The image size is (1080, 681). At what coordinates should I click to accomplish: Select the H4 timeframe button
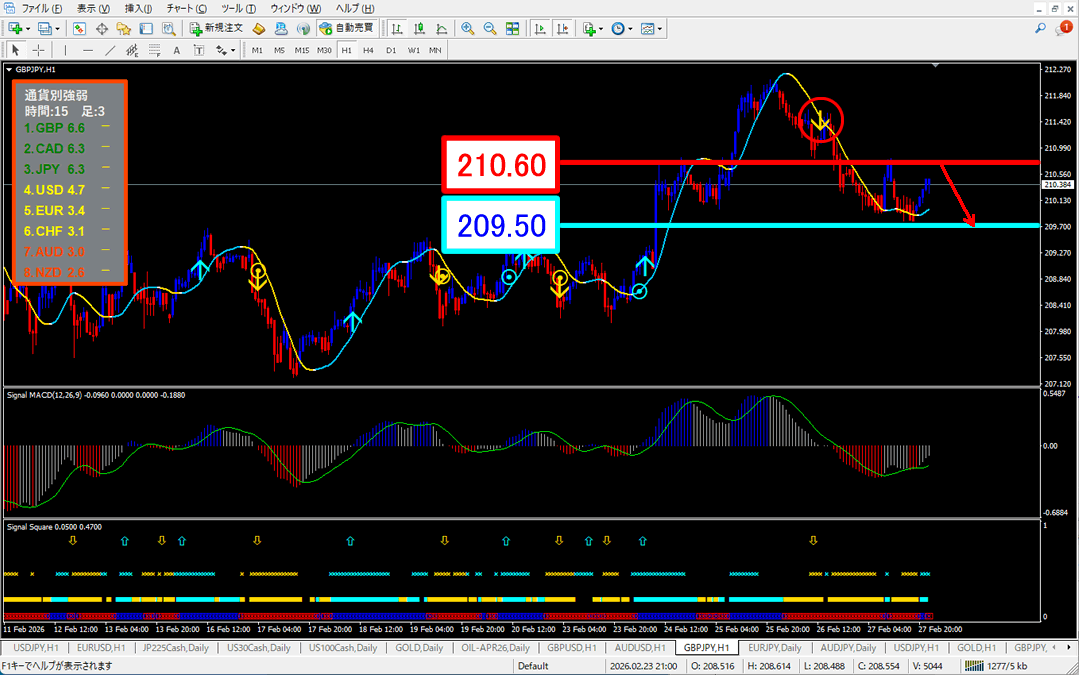pyautogui.click(x=368, y=49)
